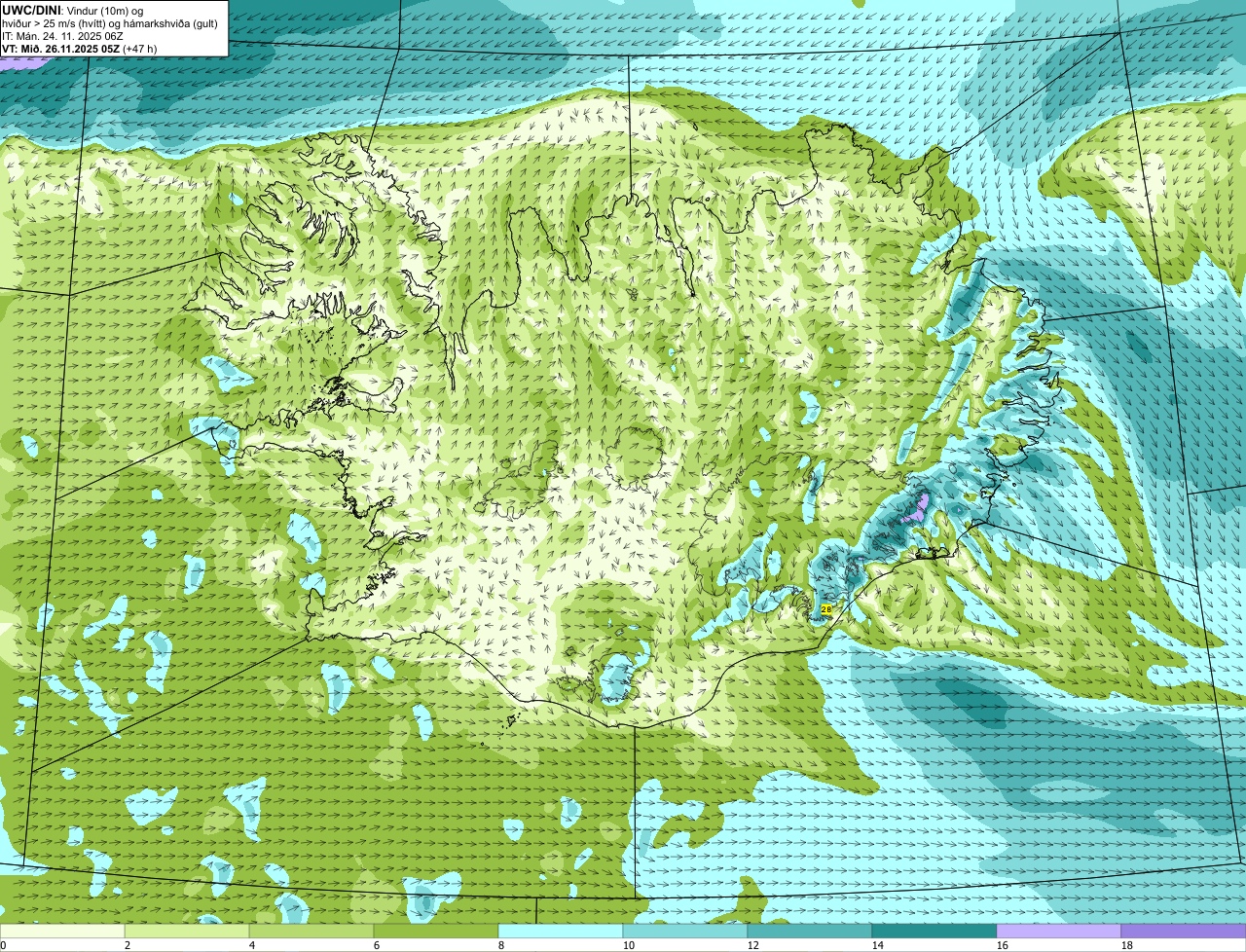This screenshot has height=952, width=1246.
Task: Select the purple legend swatch above 18 m/s
Action: coord(1184,932)
